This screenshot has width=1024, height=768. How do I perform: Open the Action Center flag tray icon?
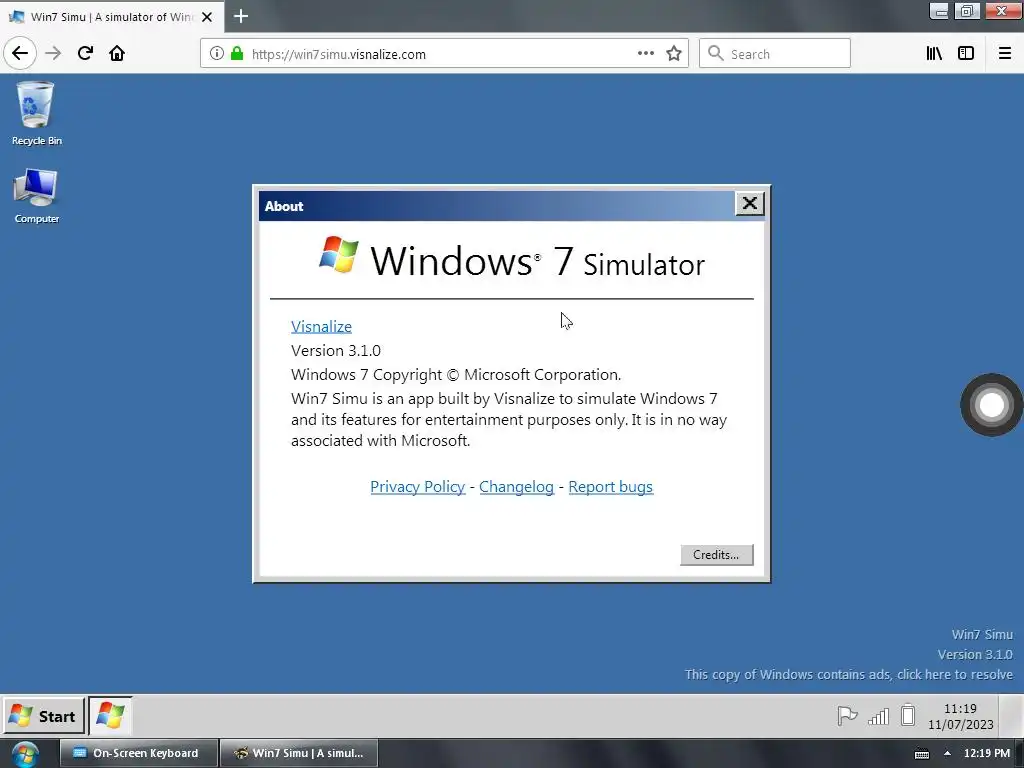coord(847,716)
